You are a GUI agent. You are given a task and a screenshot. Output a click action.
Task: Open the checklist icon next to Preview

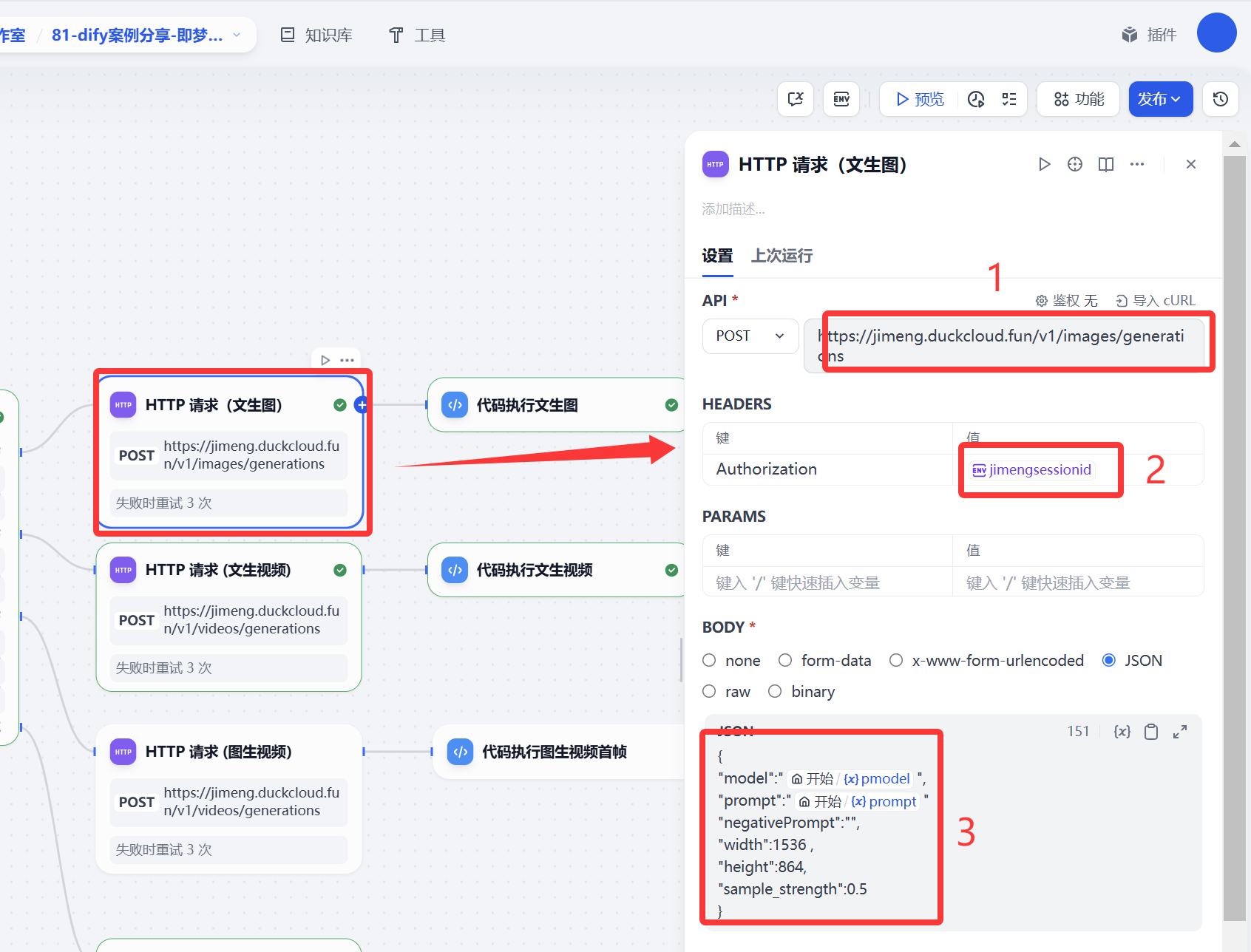tap(1009, 99)
